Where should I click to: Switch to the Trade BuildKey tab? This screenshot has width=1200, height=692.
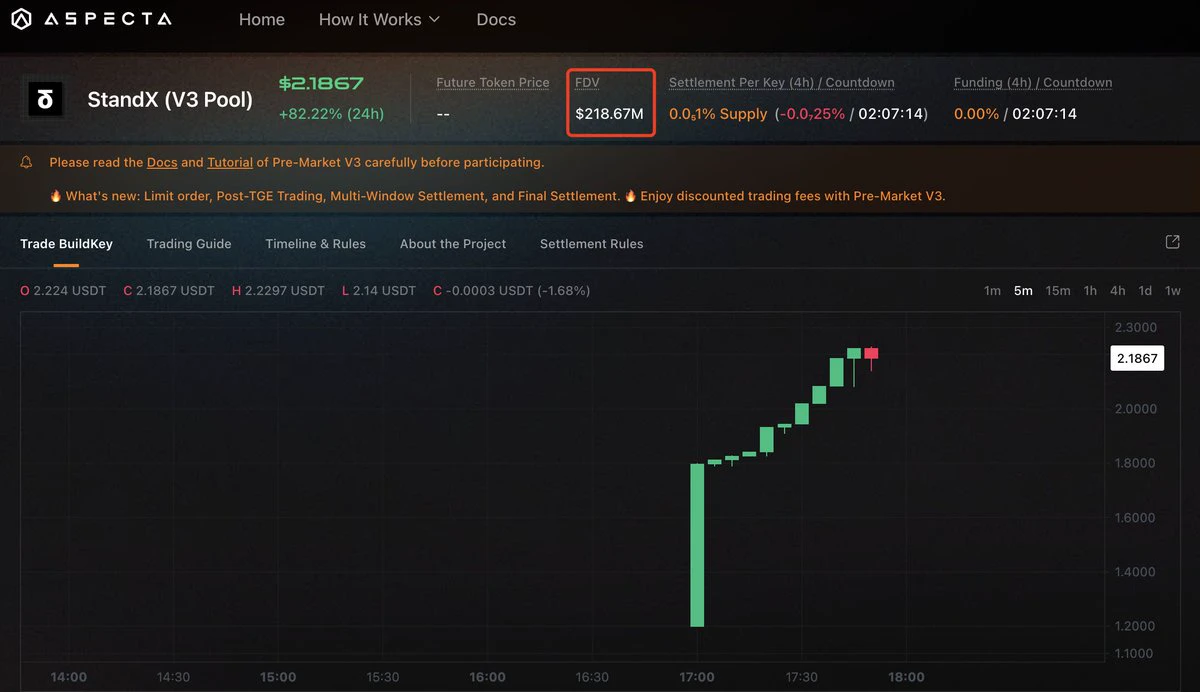coord(66,244)
